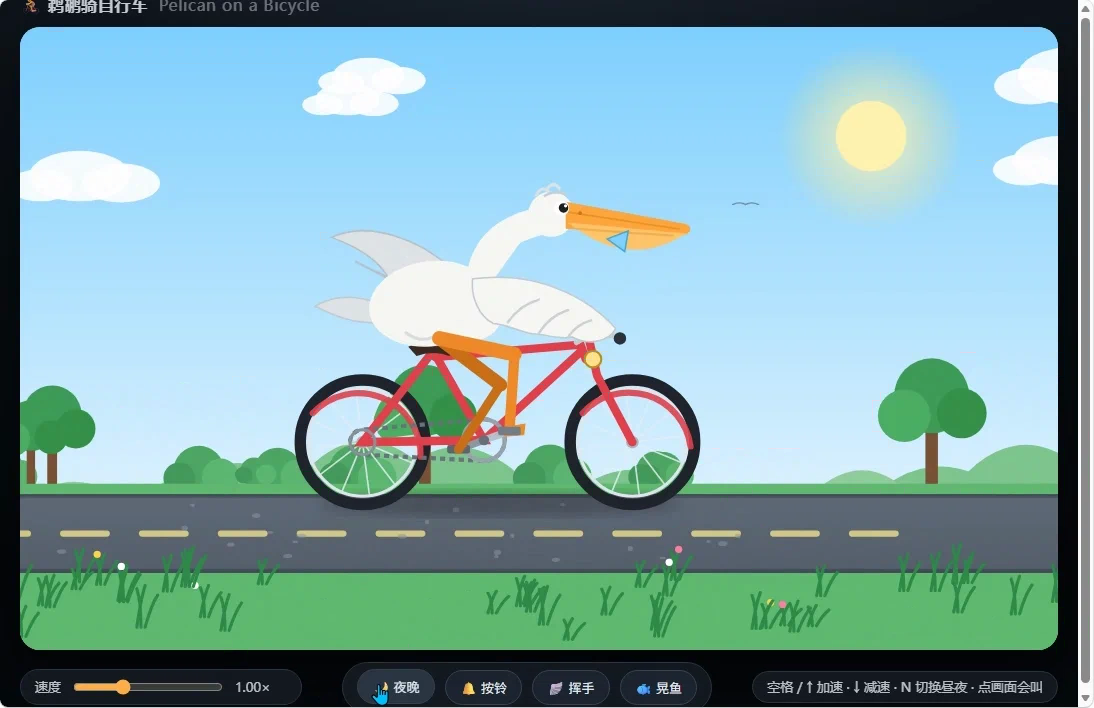1094x708 pixels.
Task: Click the 晃鱼 fish button
Action: pos(659,688)
